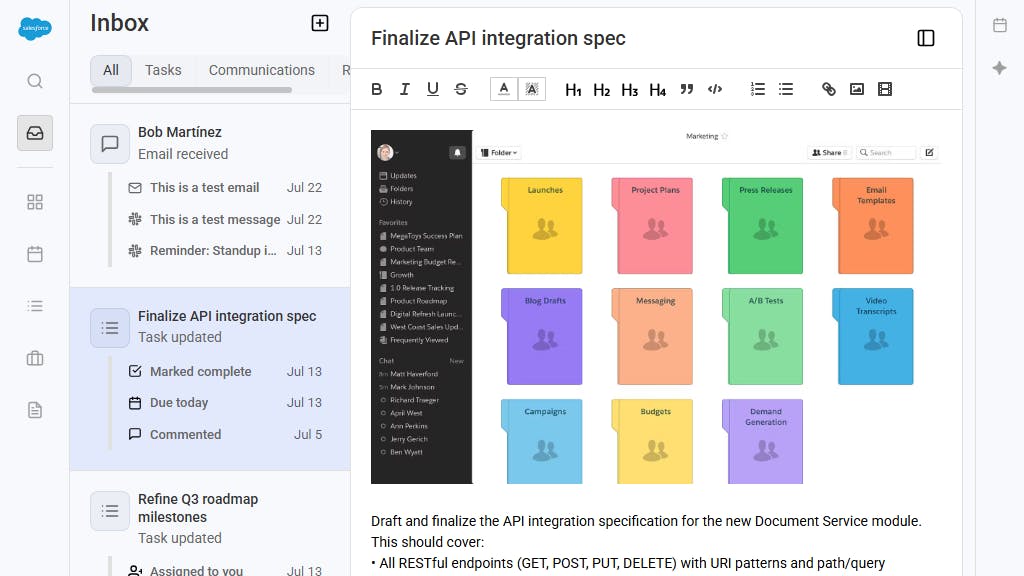
Task: Toggle the numbered list format
Action: 758,89
